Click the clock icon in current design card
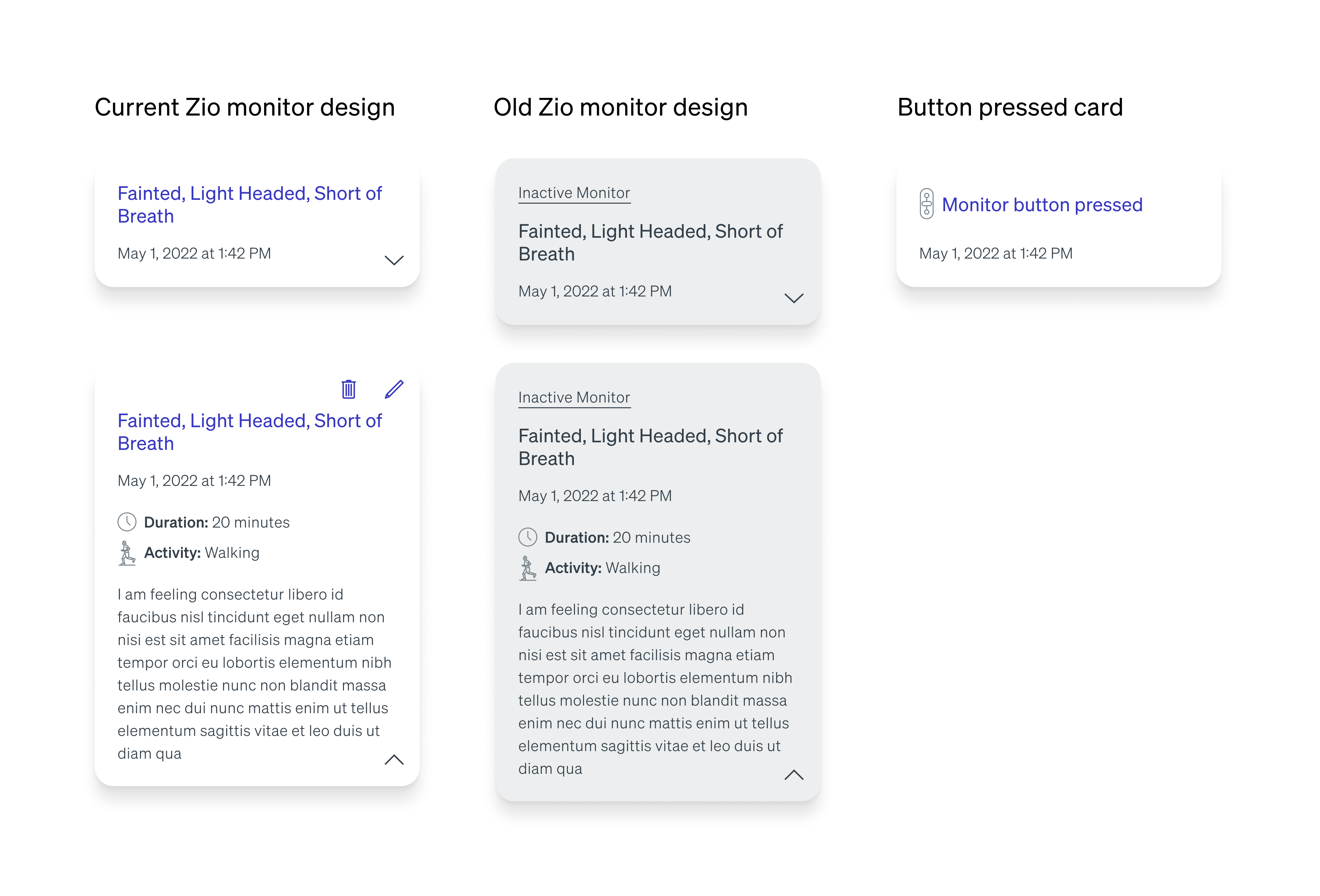This screenshot has height=896, width=1320. [x=127, y=522]
